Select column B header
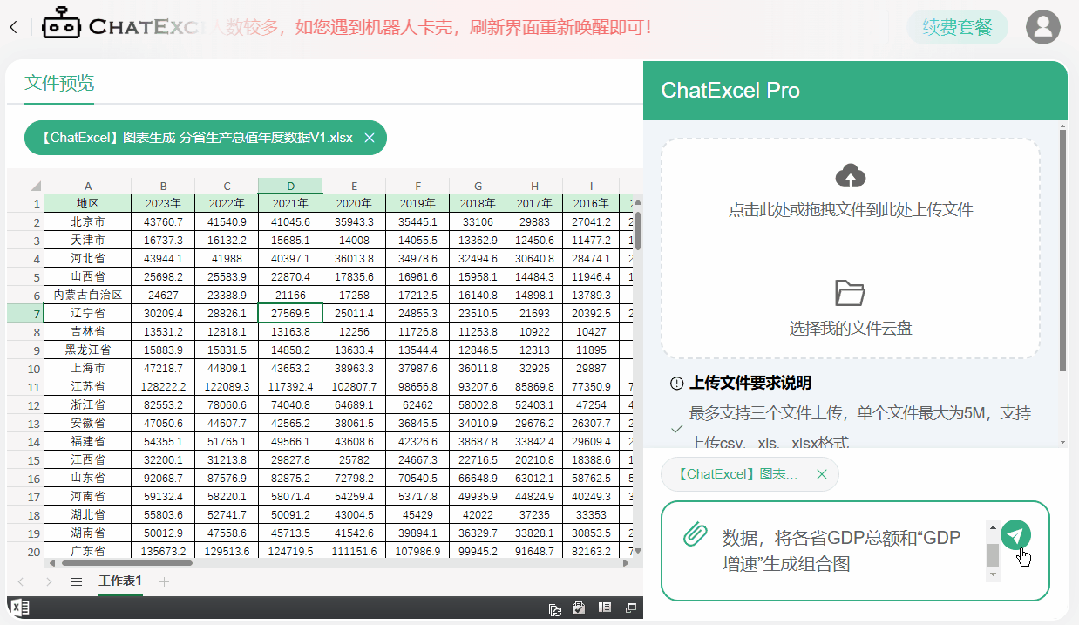Viewport: 1079px width, 625px height. (x=163, y=186)
